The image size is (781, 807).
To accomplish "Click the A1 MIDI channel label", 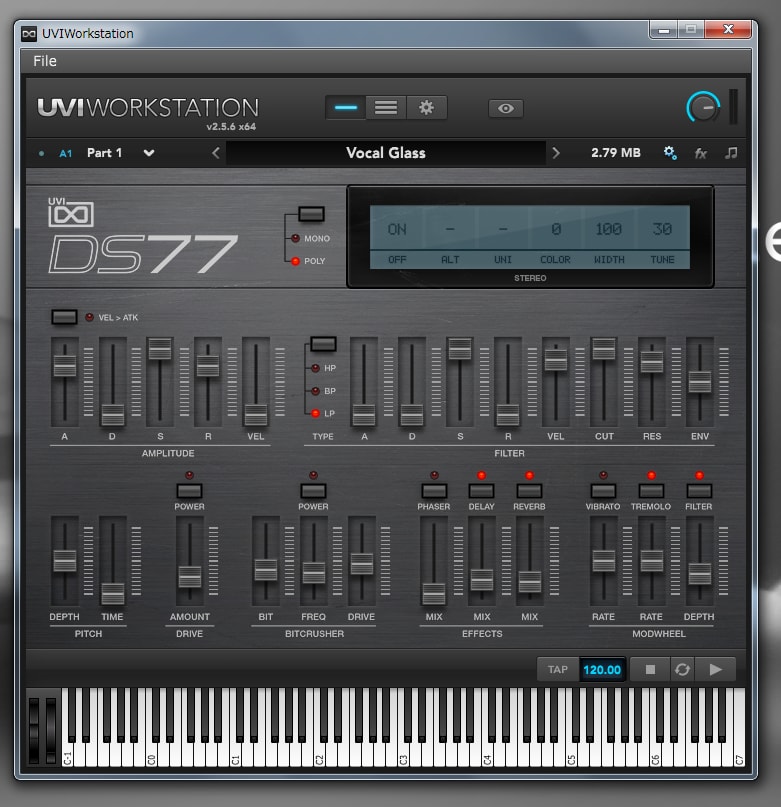I will [x=65, y=153].
